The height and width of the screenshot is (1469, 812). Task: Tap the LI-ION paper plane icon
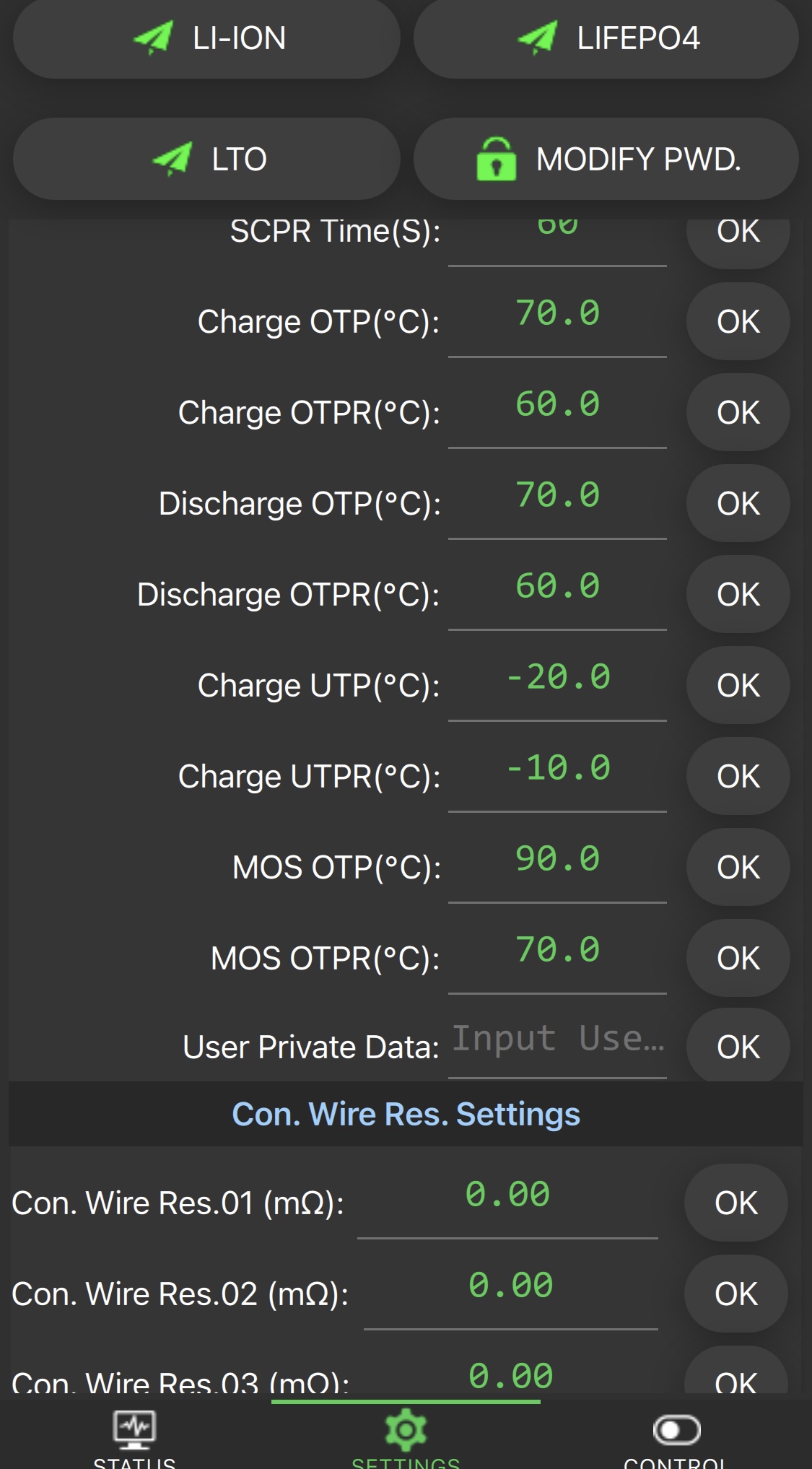coord(154,38)
